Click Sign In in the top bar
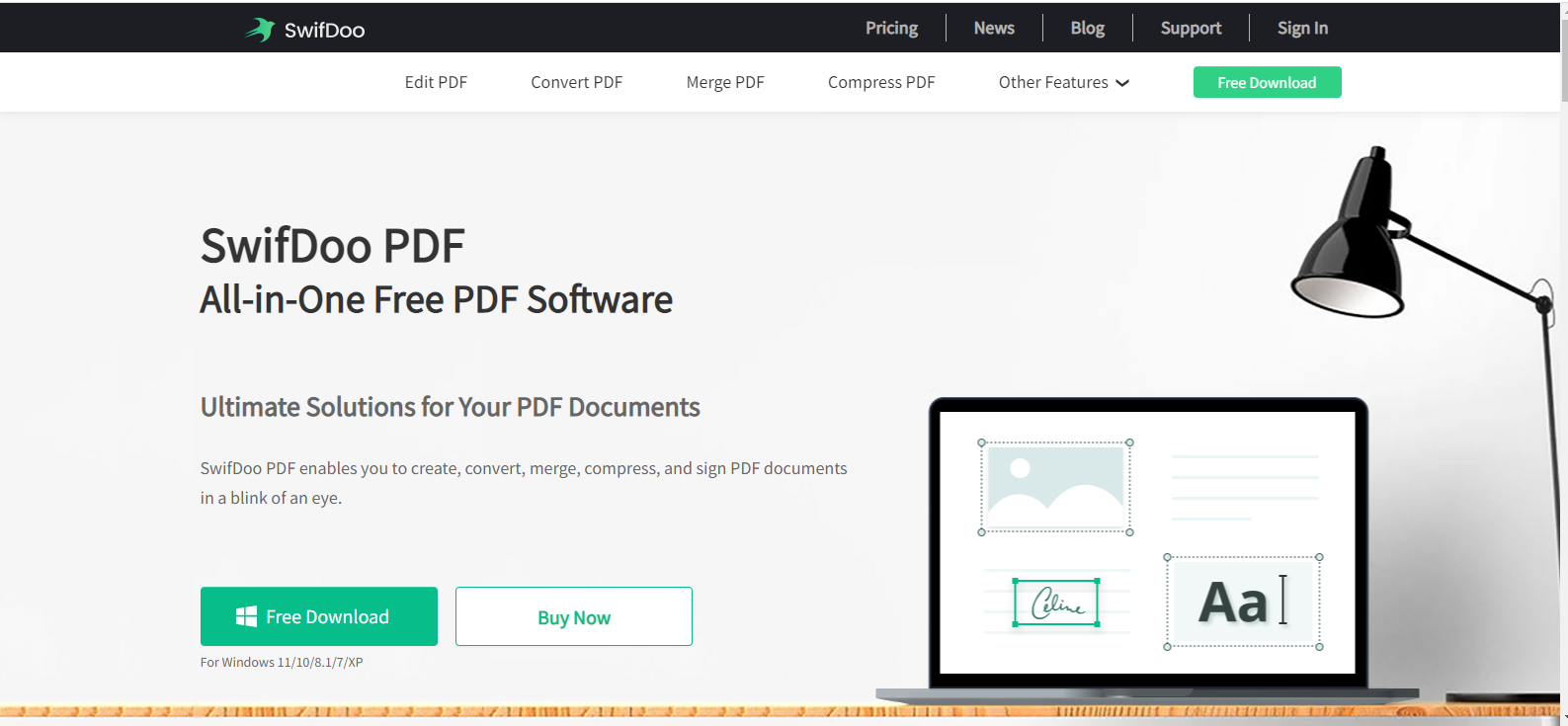 tap(1302, 28)
